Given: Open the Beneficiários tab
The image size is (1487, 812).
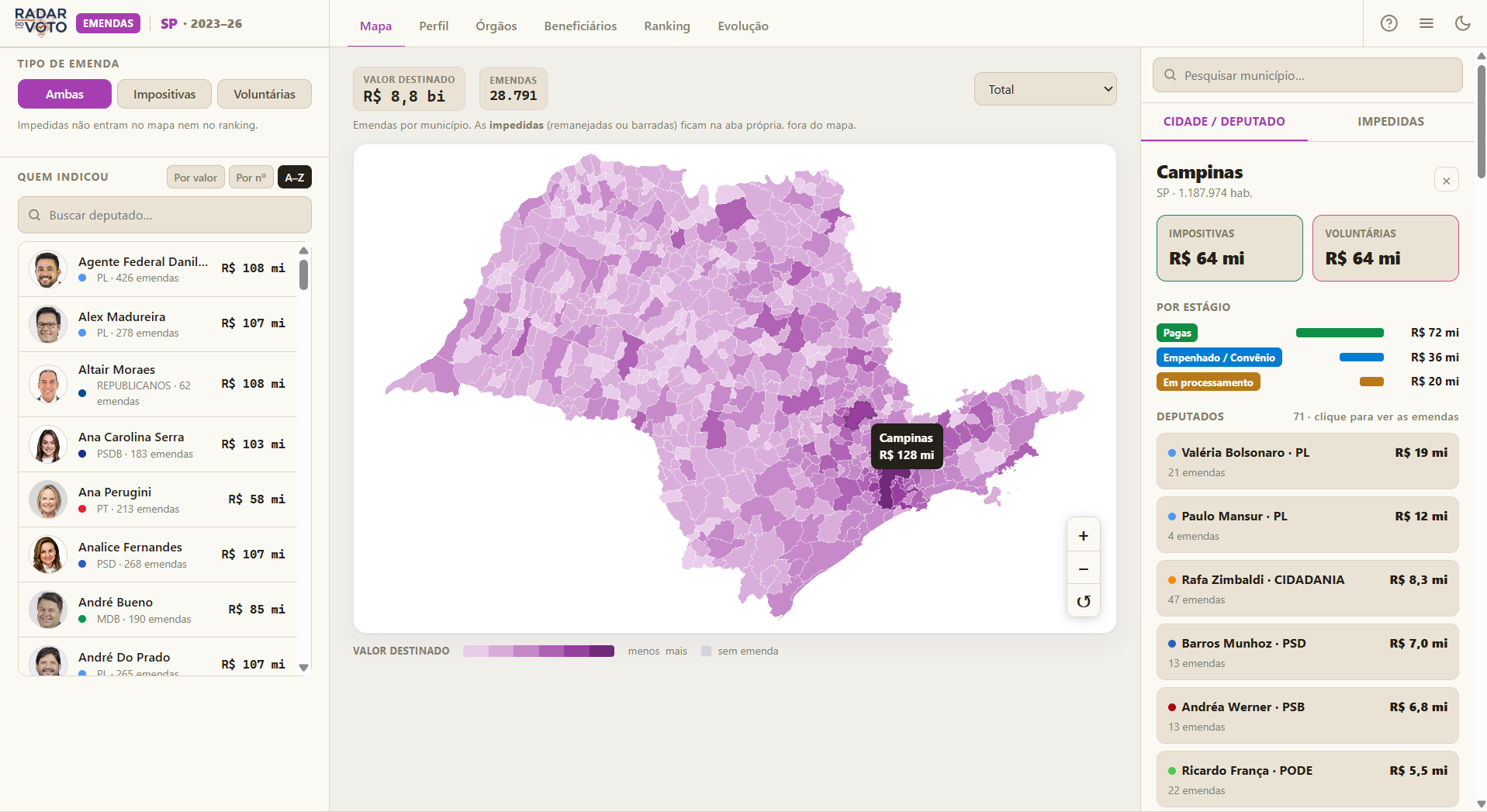Looking at the screenshot, I should click(x=580, y=26).
